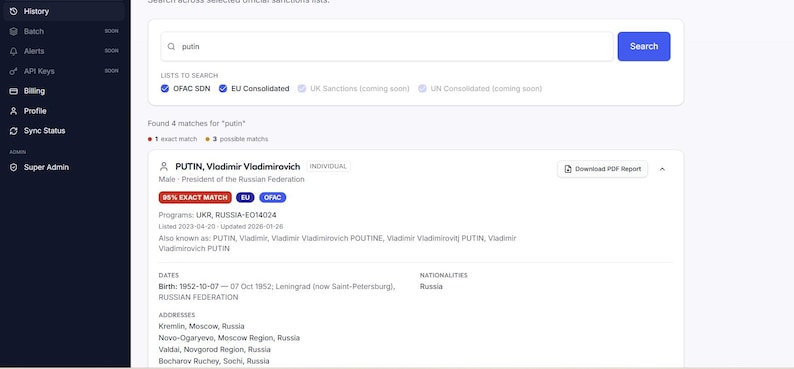
Task: Click address "Bocharov Ruchey, Sochi, Russia"
Action: click(x=214, y=361)
